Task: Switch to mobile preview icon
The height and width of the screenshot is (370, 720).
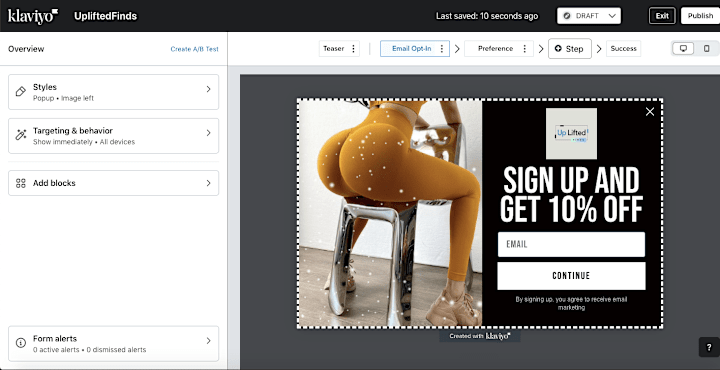Action: point(707,48)
